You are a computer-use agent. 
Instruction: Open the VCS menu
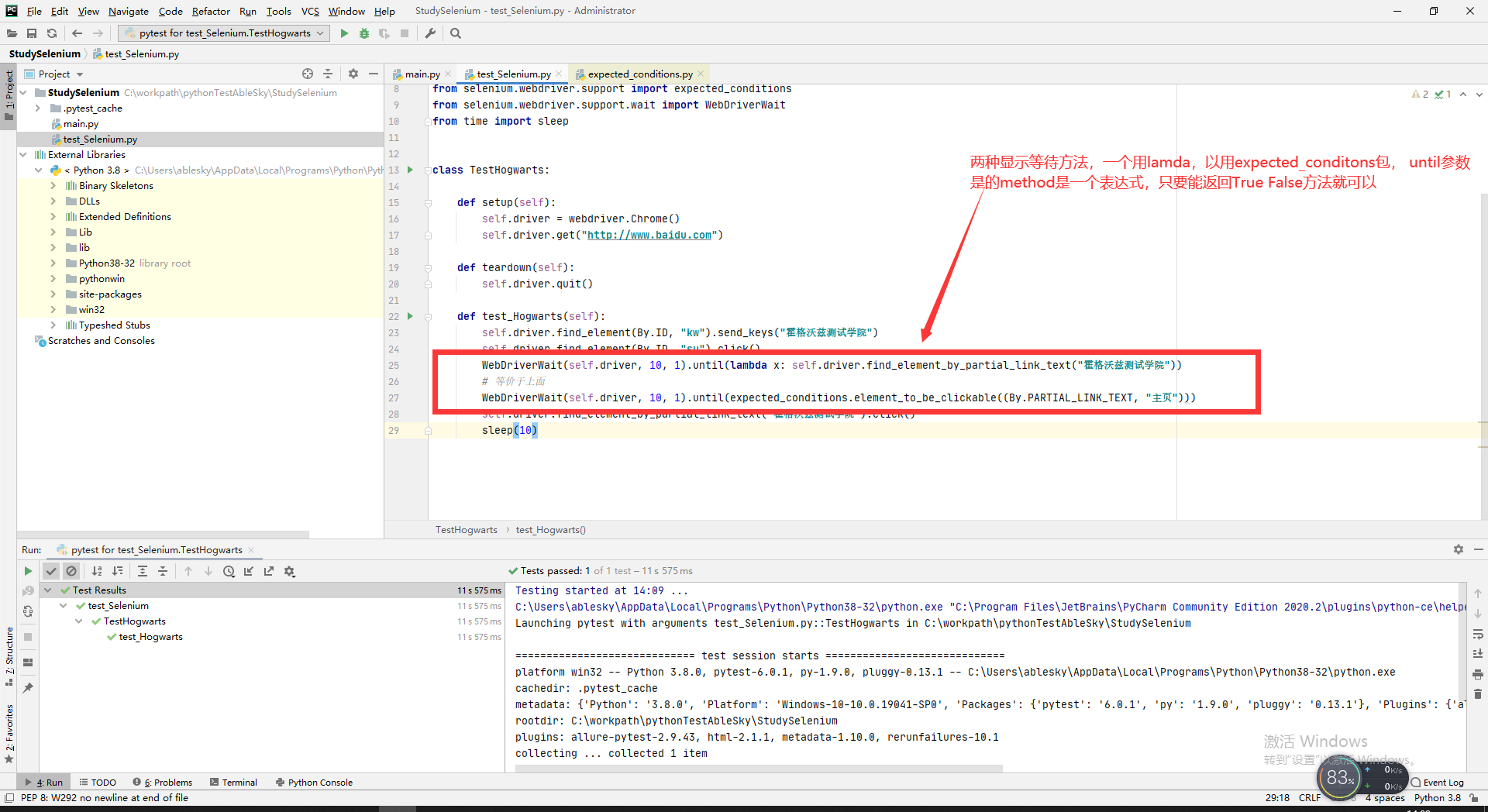click(310, 11)
